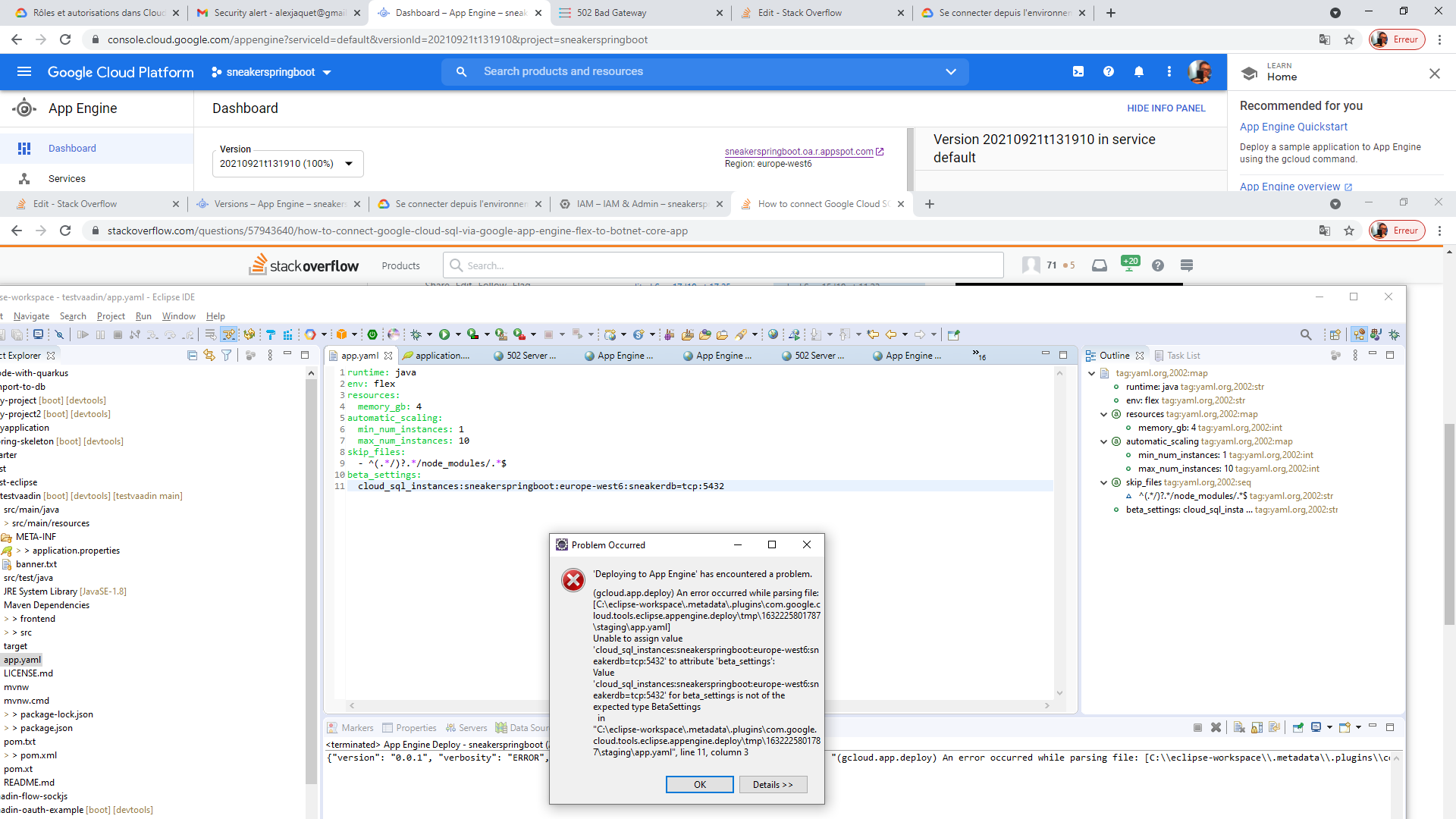Click the Back yellow arrow in Eclipse toolbar
This screenshot has width=1456, height=819.
point(891,334)
